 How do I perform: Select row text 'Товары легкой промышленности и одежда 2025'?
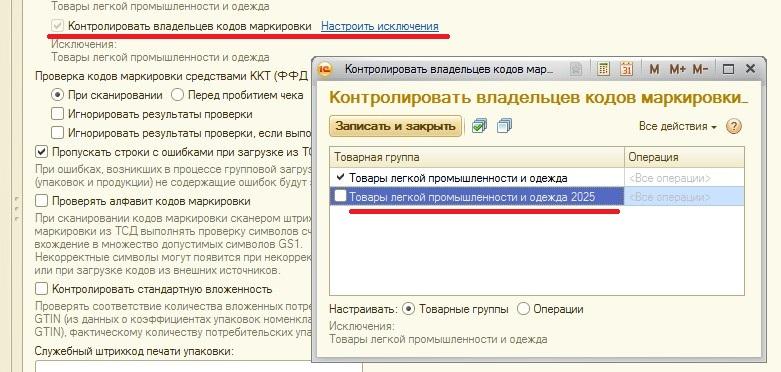(x=472, y=197)
